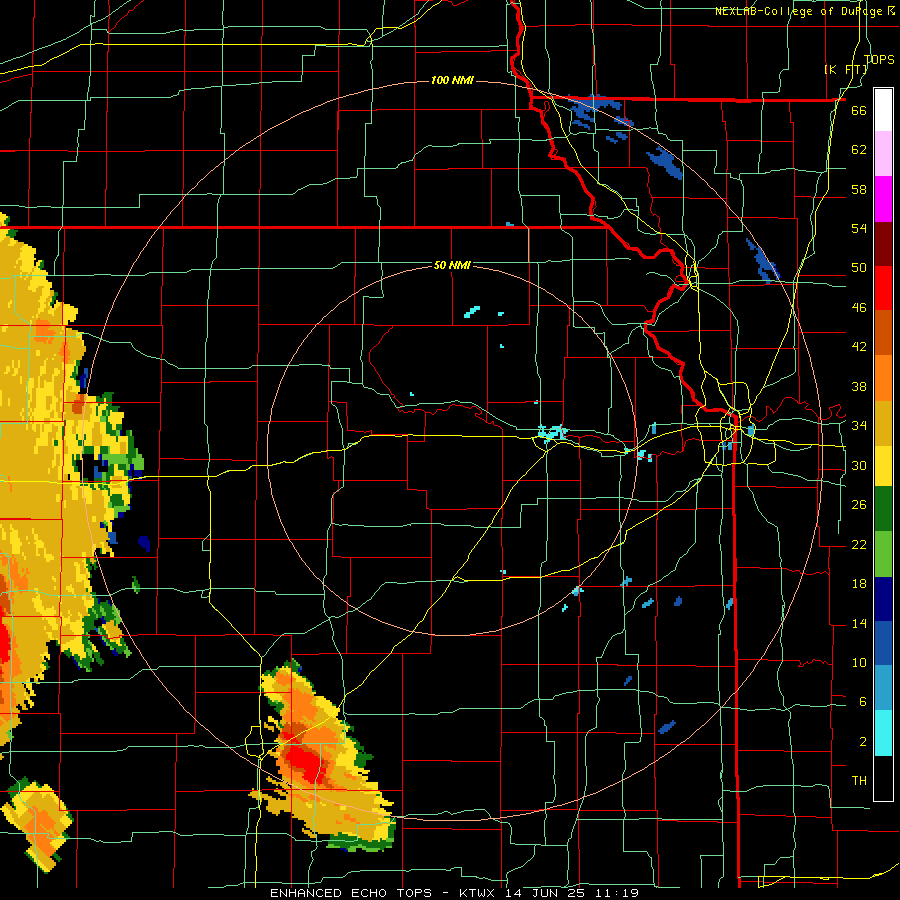900x900 pixels.
Task: Click the '18' legend scale value
Action: [x=859, y=584]
